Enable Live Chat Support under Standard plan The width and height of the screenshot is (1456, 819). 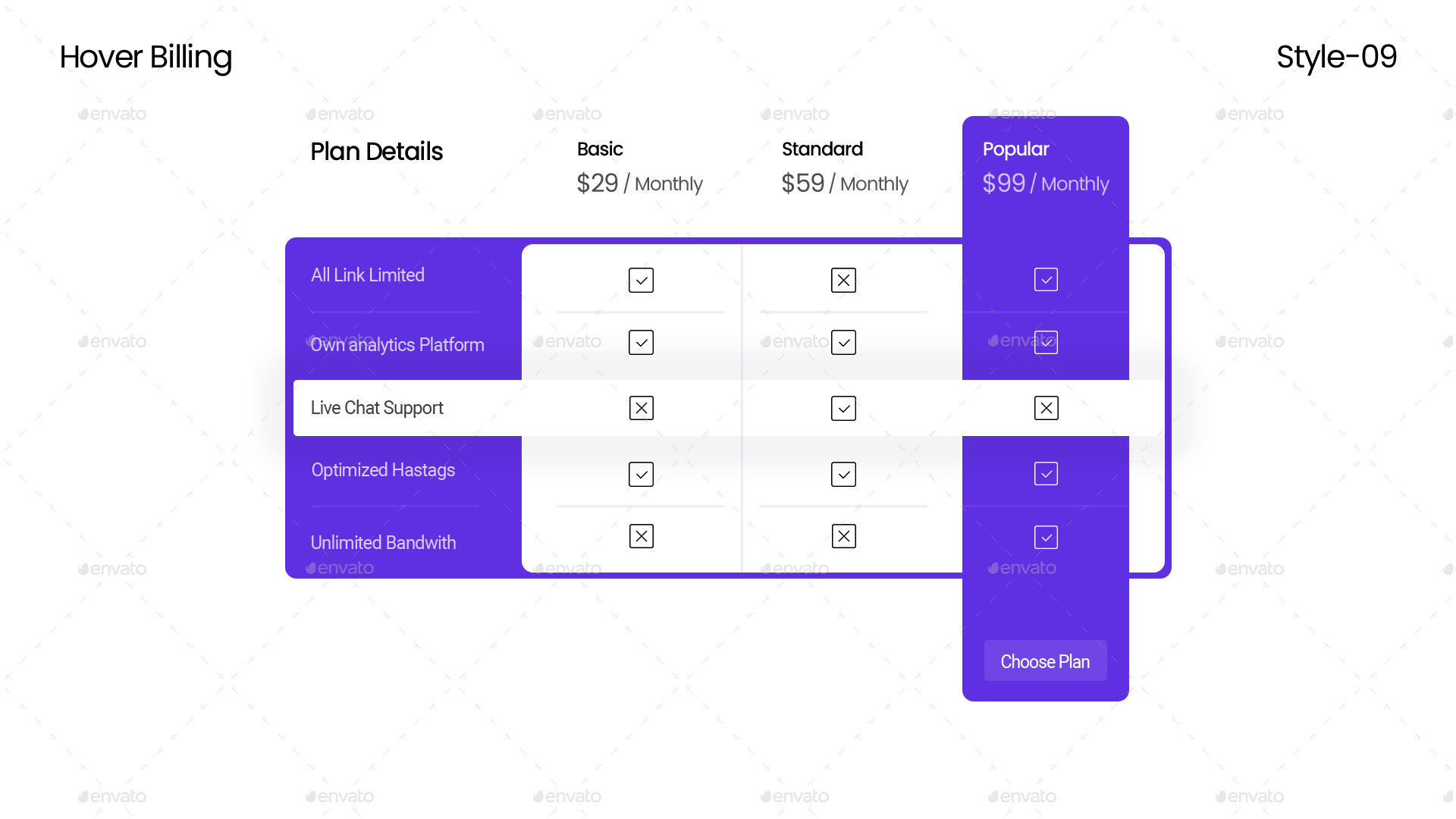844,408
